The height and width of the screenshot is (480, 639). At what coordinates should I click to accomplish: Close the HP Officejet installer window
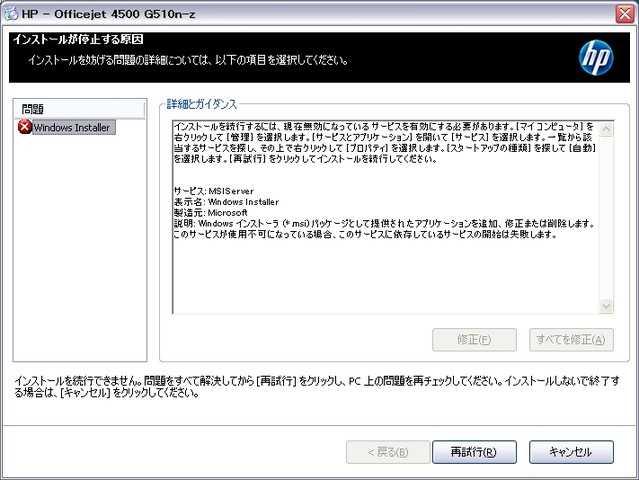tap(625, 14)
